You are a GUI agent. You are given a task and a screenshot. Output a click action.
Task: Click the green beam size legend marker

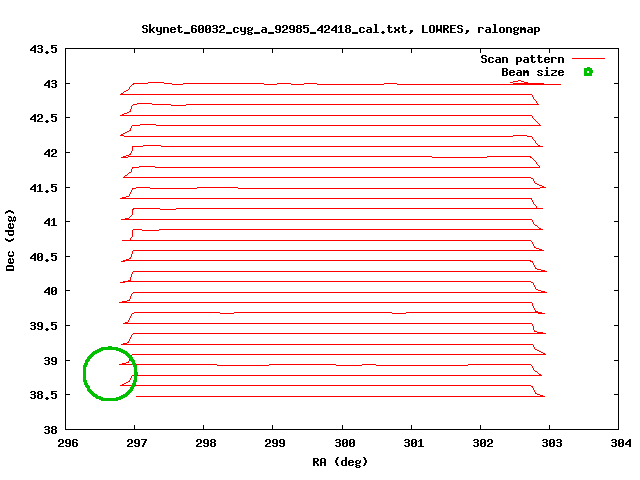click(x=588, y=72)
